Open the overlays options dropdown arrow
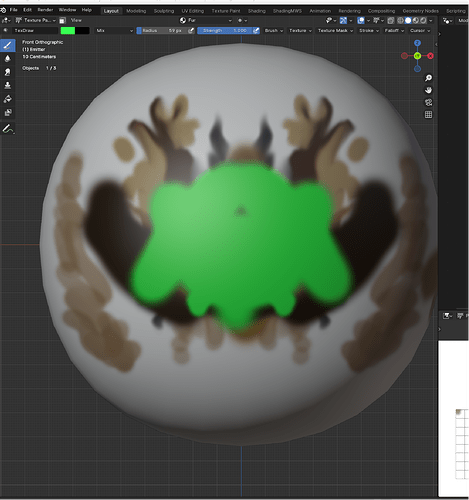Image resolution: width=469 pixels, height=500 pixels. (368, 21)
